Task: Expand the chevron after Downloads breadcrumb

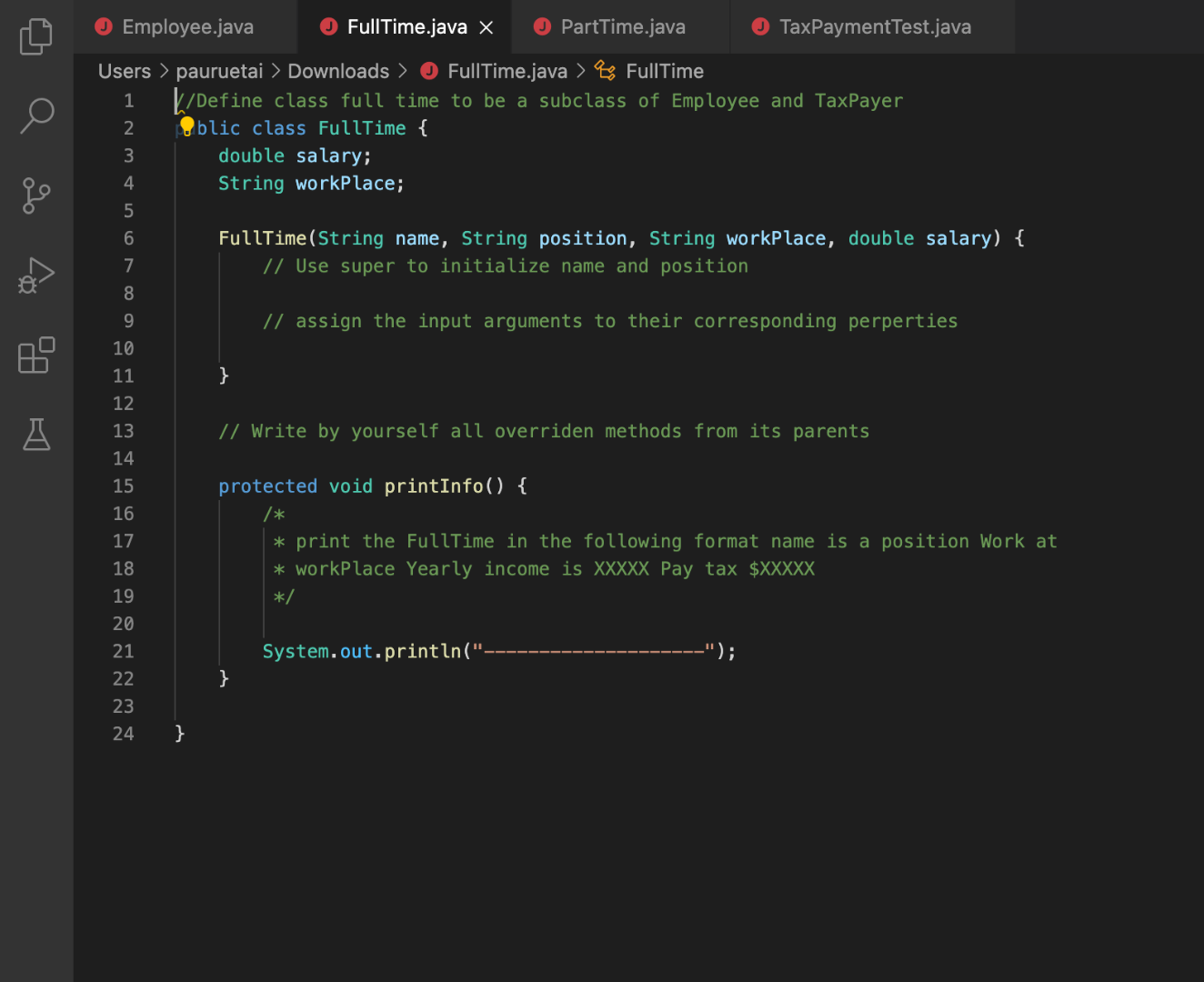Action: [402, 71]
